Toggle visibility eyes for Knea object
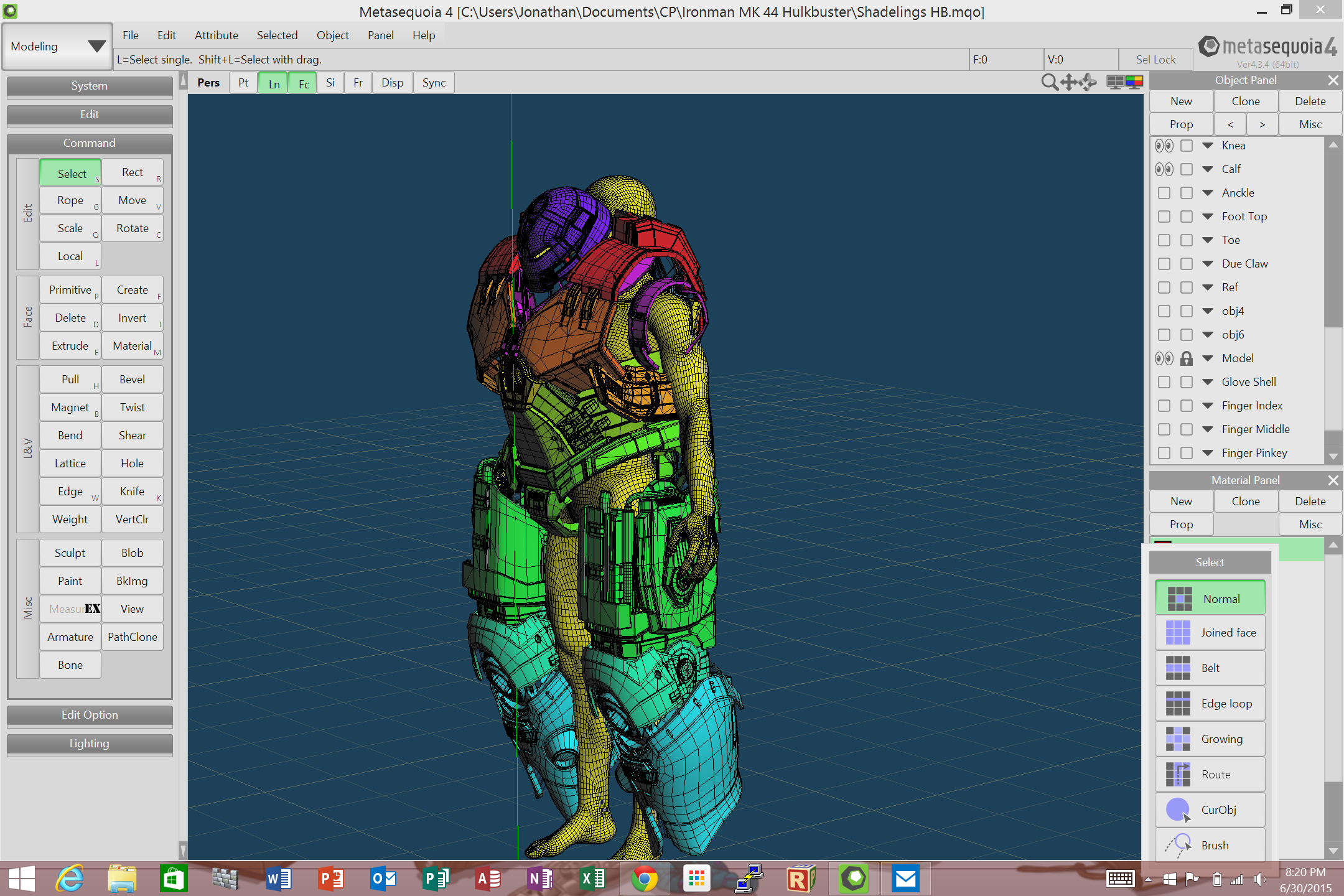Viewport: 1344px width, 896px height. (1164, 146)
